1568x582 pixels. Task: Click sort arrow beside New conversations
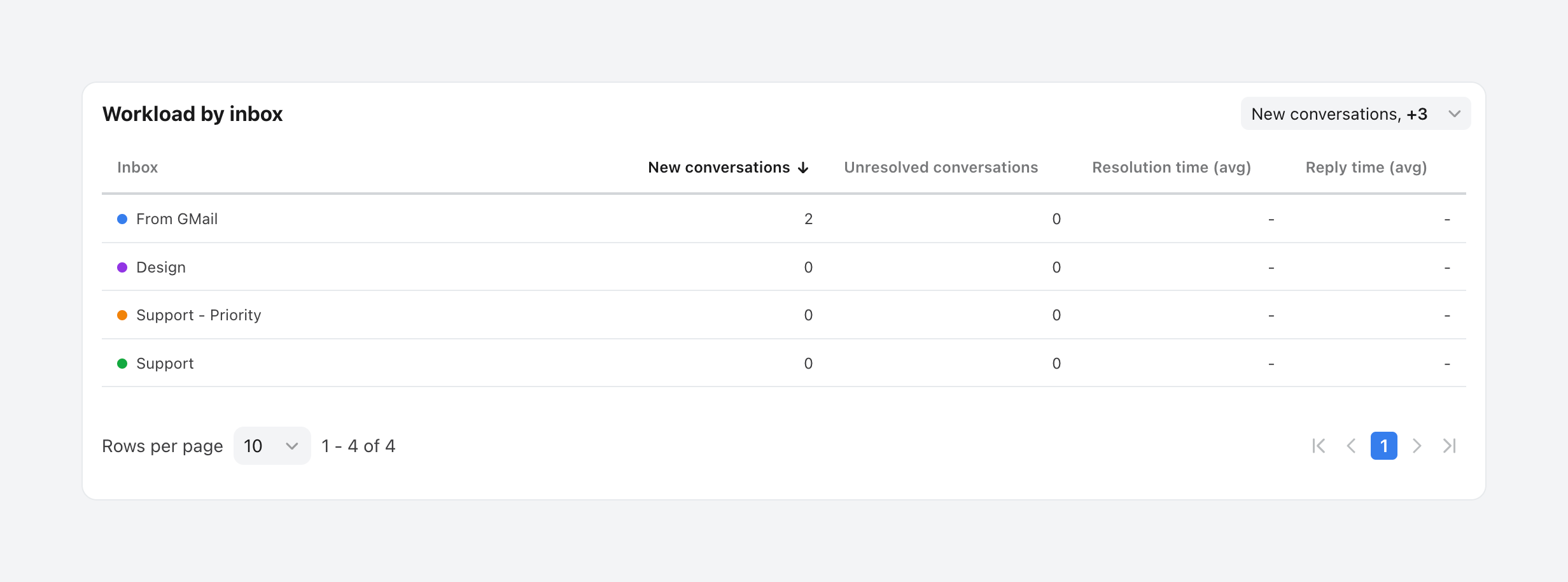tap(803, 167)
